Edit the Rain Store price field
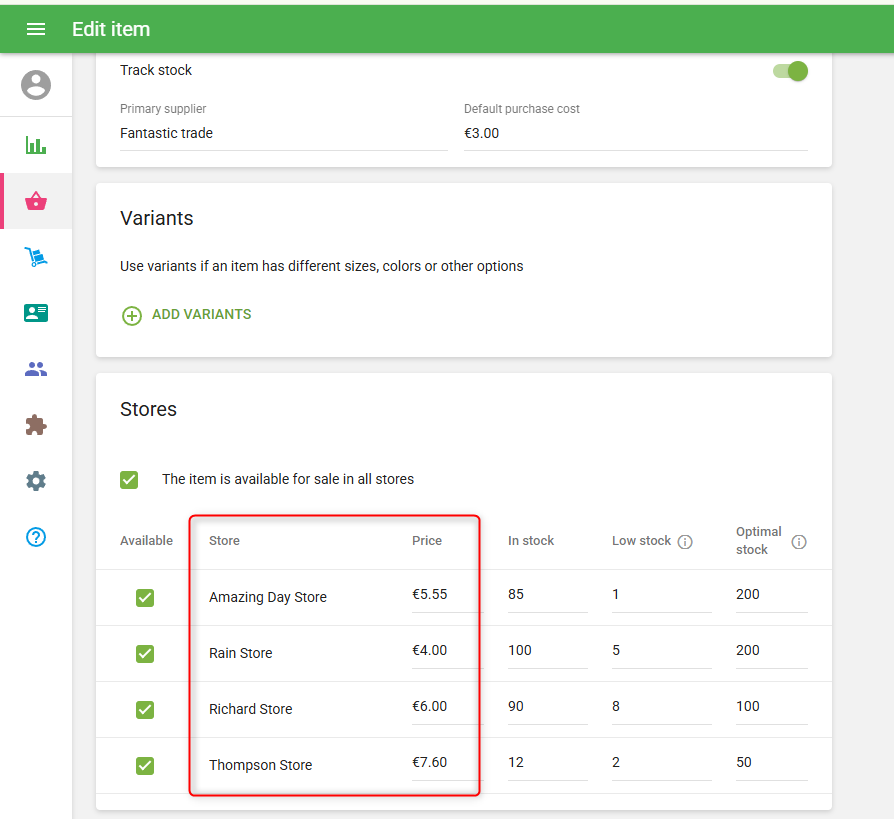 (x=445, y=651)
